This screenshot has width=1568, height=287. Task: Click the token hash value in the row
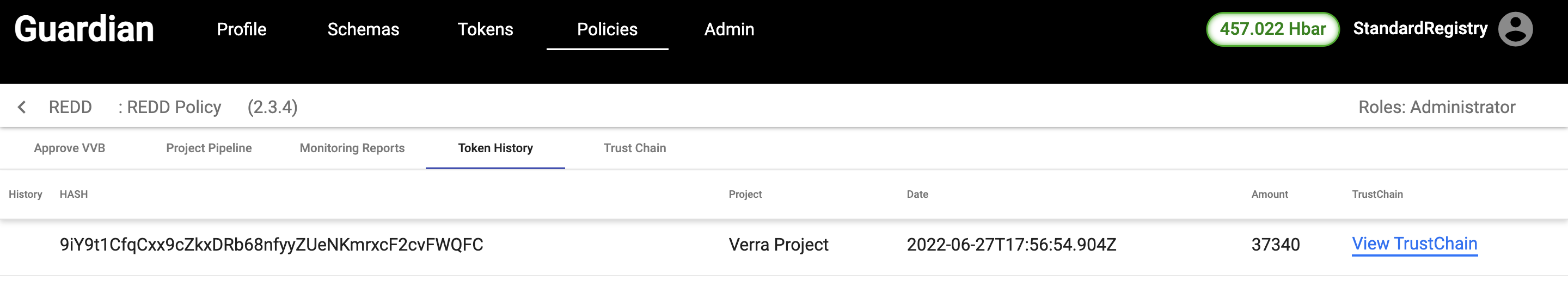pos(271,245)
